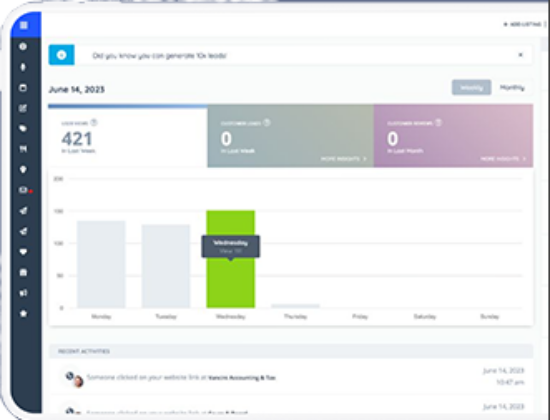550x420 pixels.
Task: Click the Monday bar in chart
Action: point(101,265)
